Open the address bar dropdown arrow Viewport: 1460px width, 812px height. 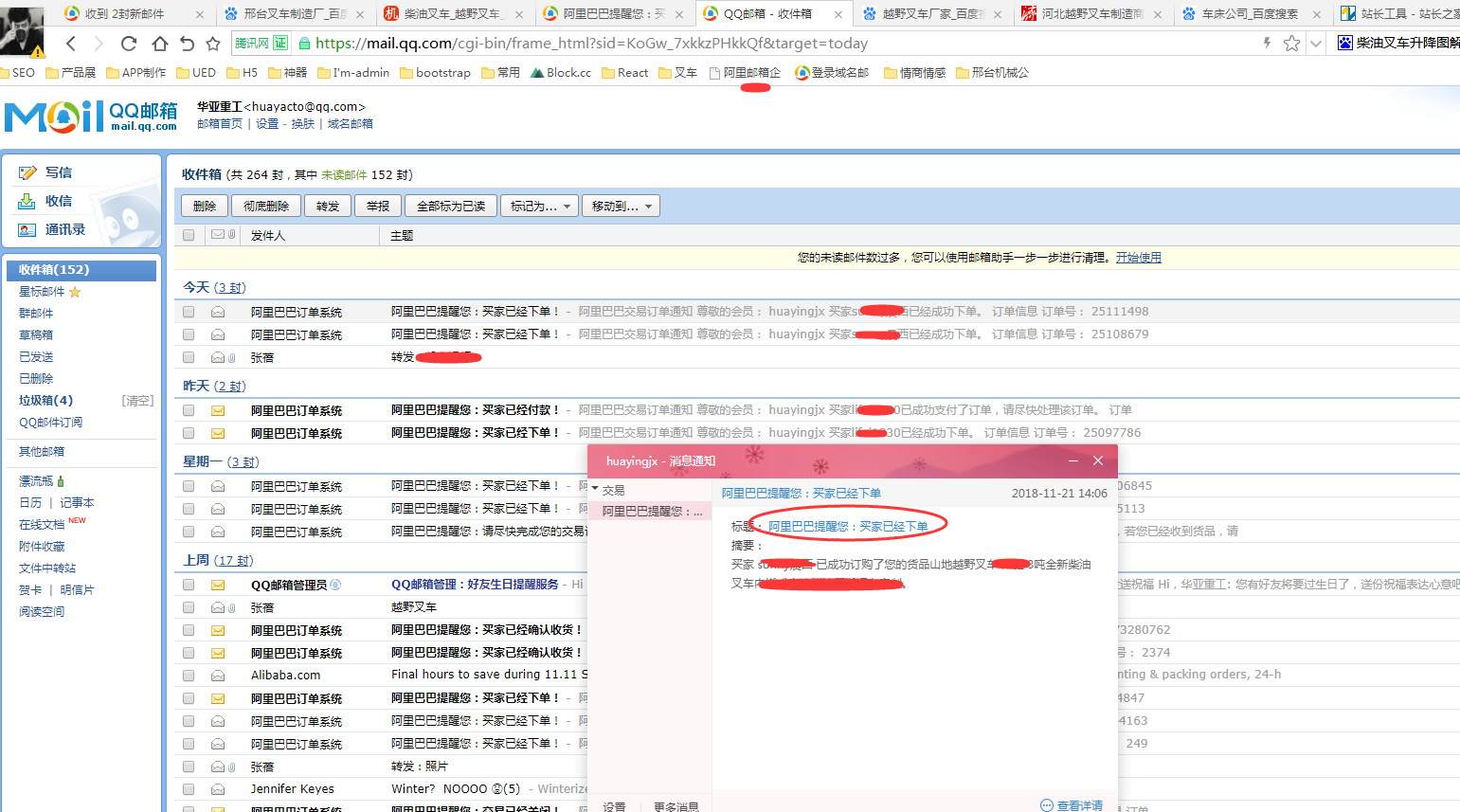click(x=1315, y=44)
